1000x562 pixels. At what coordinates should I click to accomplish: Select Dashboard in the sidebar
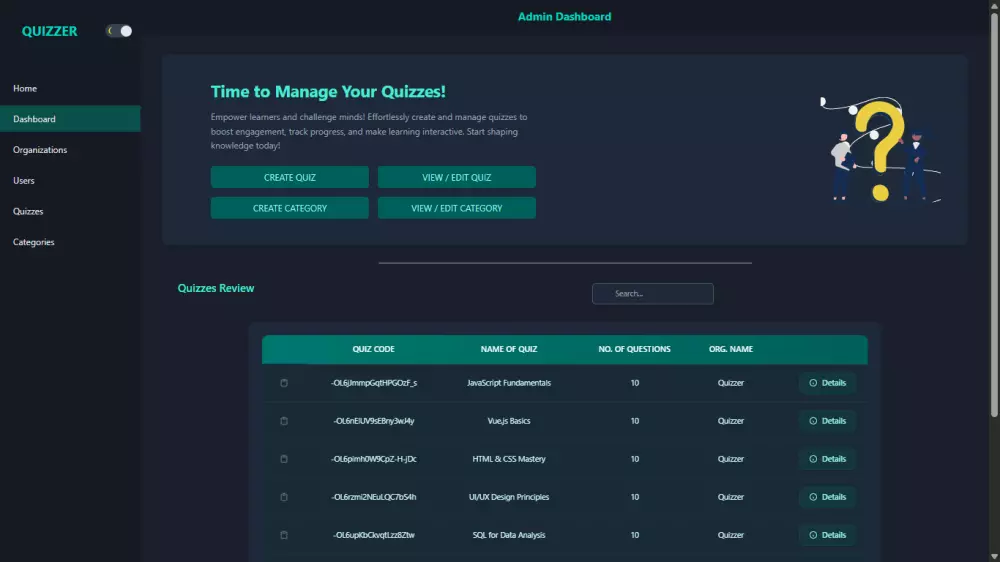[x=70, y=119]
